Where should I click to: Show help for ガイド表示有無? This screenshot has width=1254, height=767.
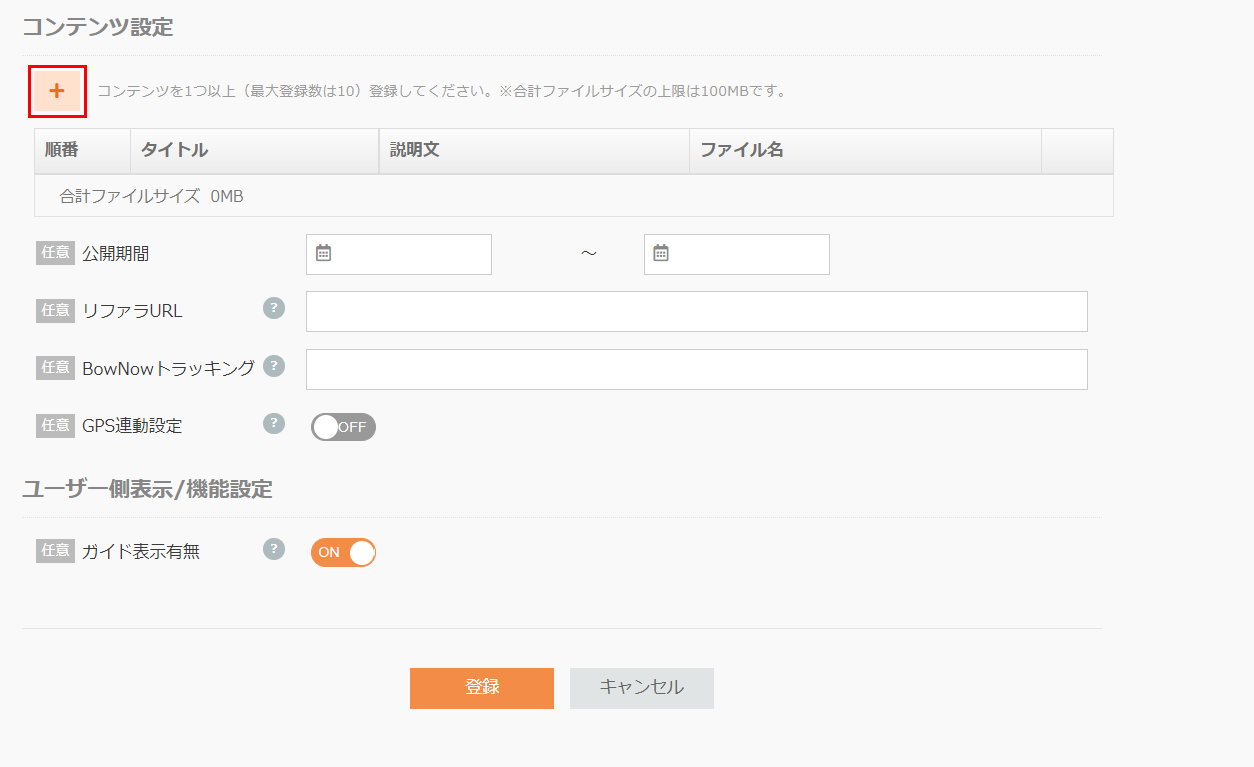pos(274,549)
